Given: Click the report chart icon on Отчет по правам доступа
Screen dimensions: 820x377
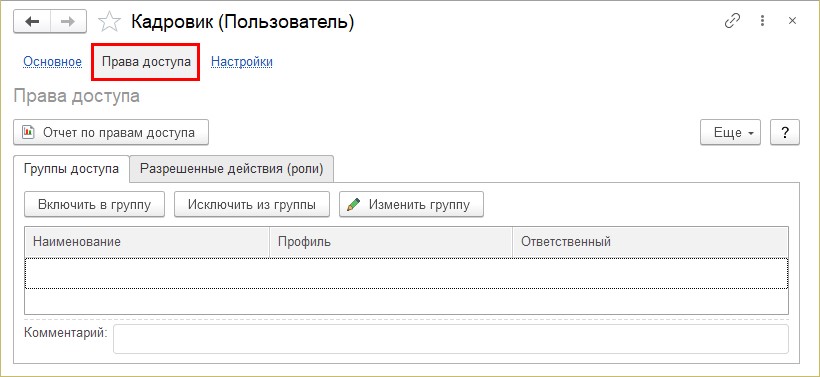Looking at the screenshot, I should tap(28, 132).
